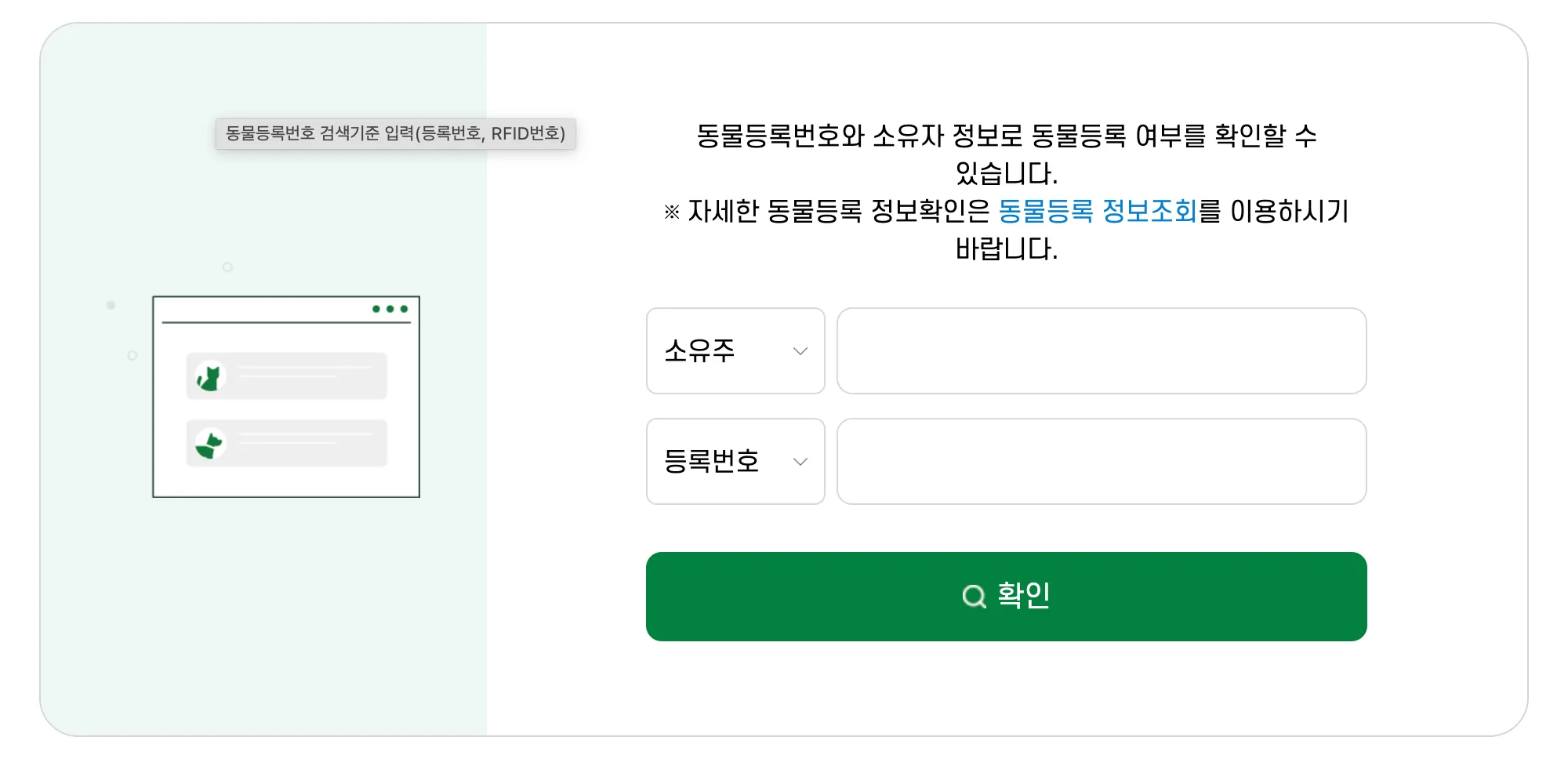The height and width of the screenshot is (773, 1568).
Task: Click the ※ symbol before 자세한
Action: [672, 212]
